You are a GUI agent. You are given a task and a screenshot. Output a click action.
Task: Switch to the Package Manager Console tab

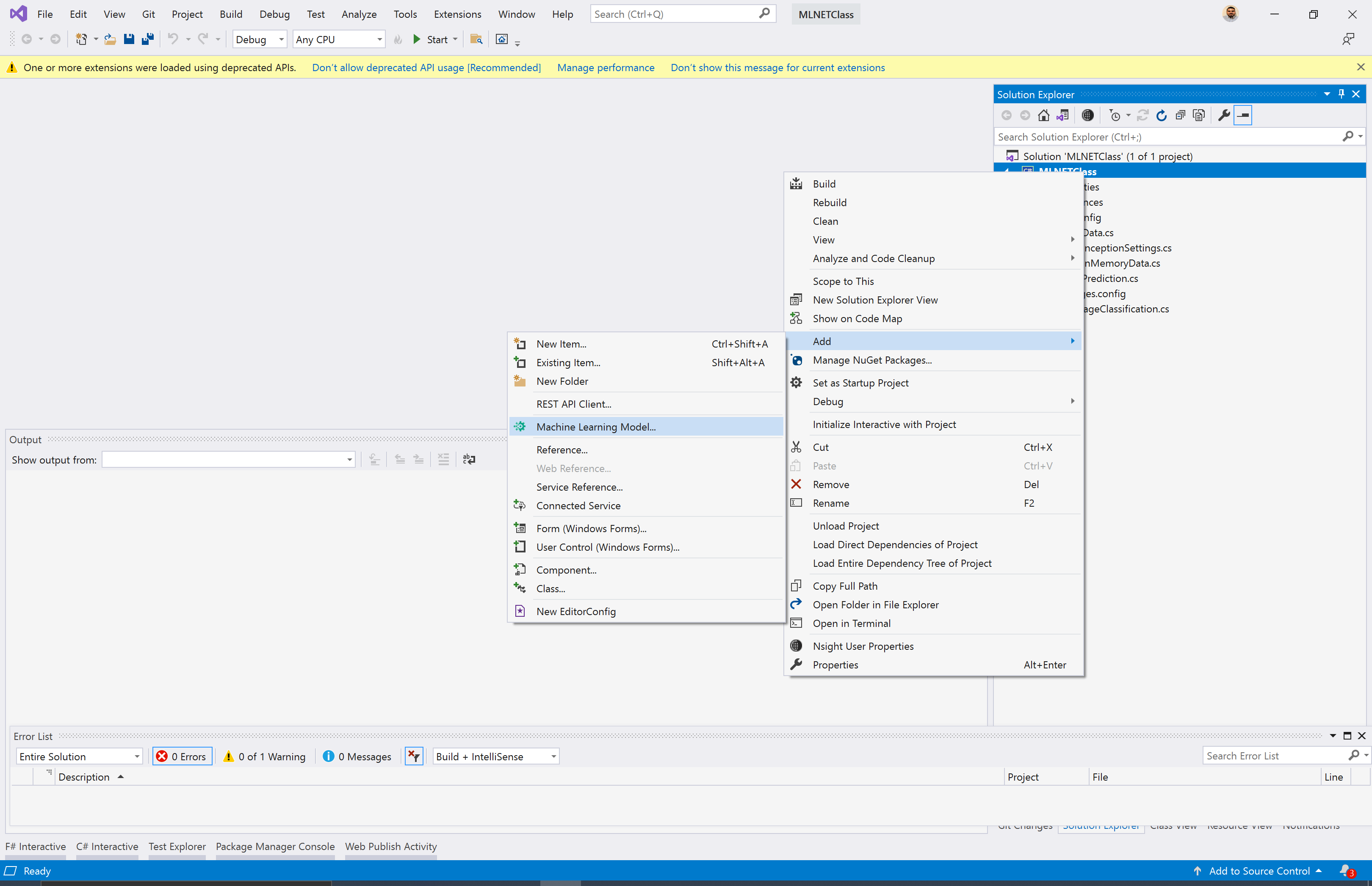(x=275, y=846)
